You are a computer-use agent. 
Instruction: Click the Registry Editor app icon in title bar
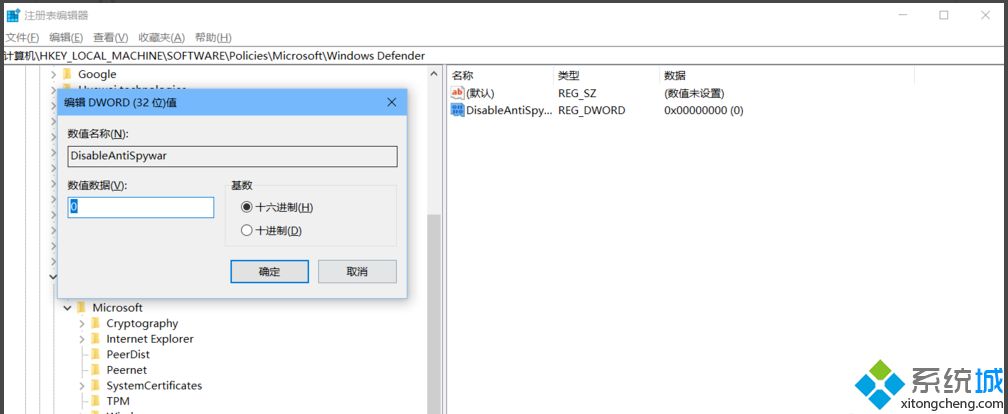[13, 15]
